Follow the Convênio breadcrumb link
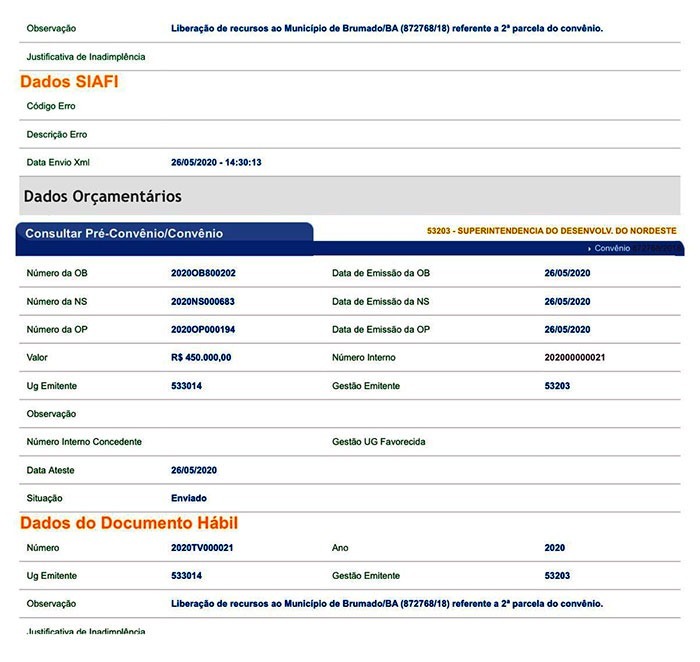 tap(612, 248)
